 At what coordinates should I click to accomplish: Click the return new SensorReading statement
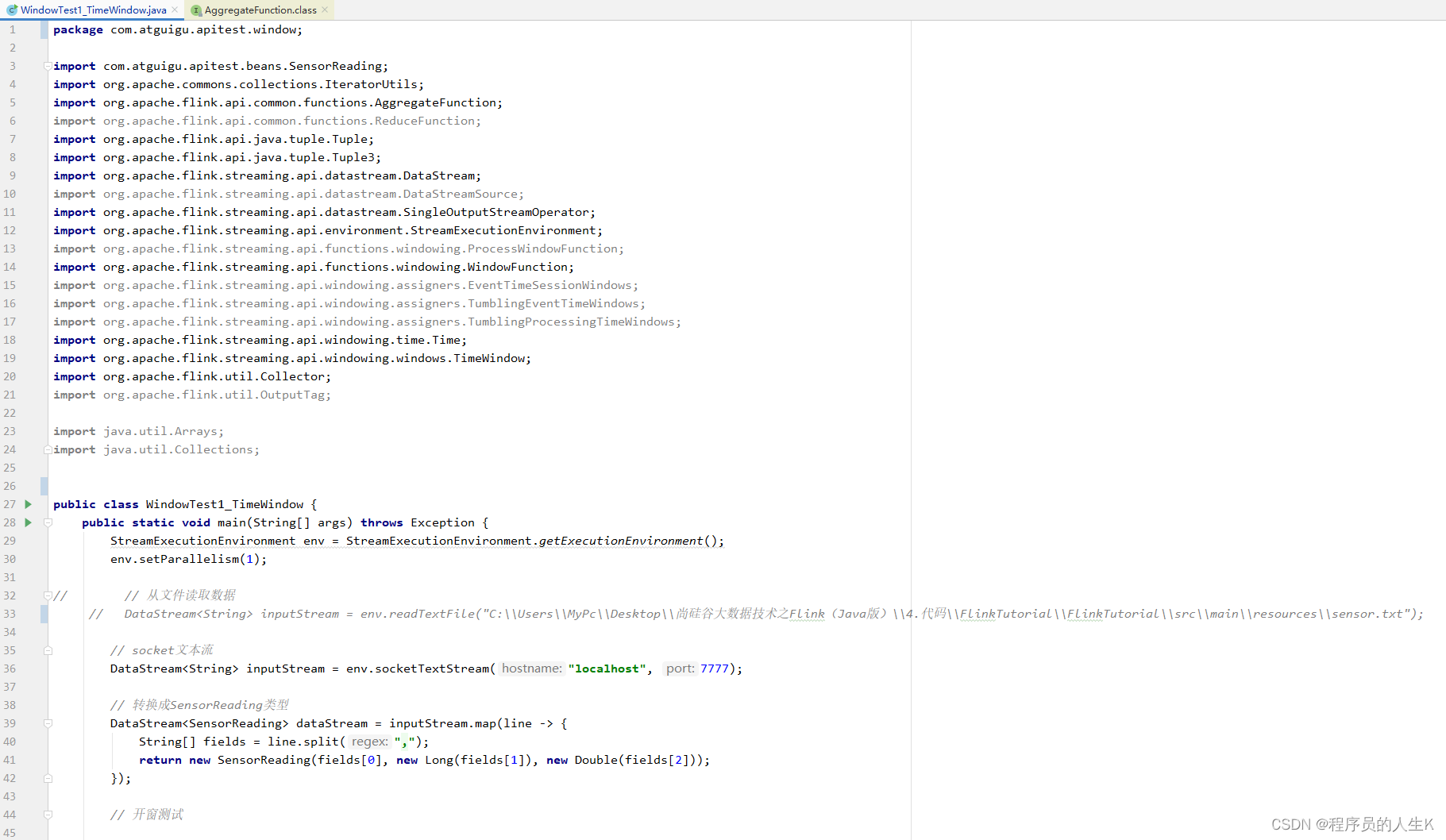pos(425,760)
